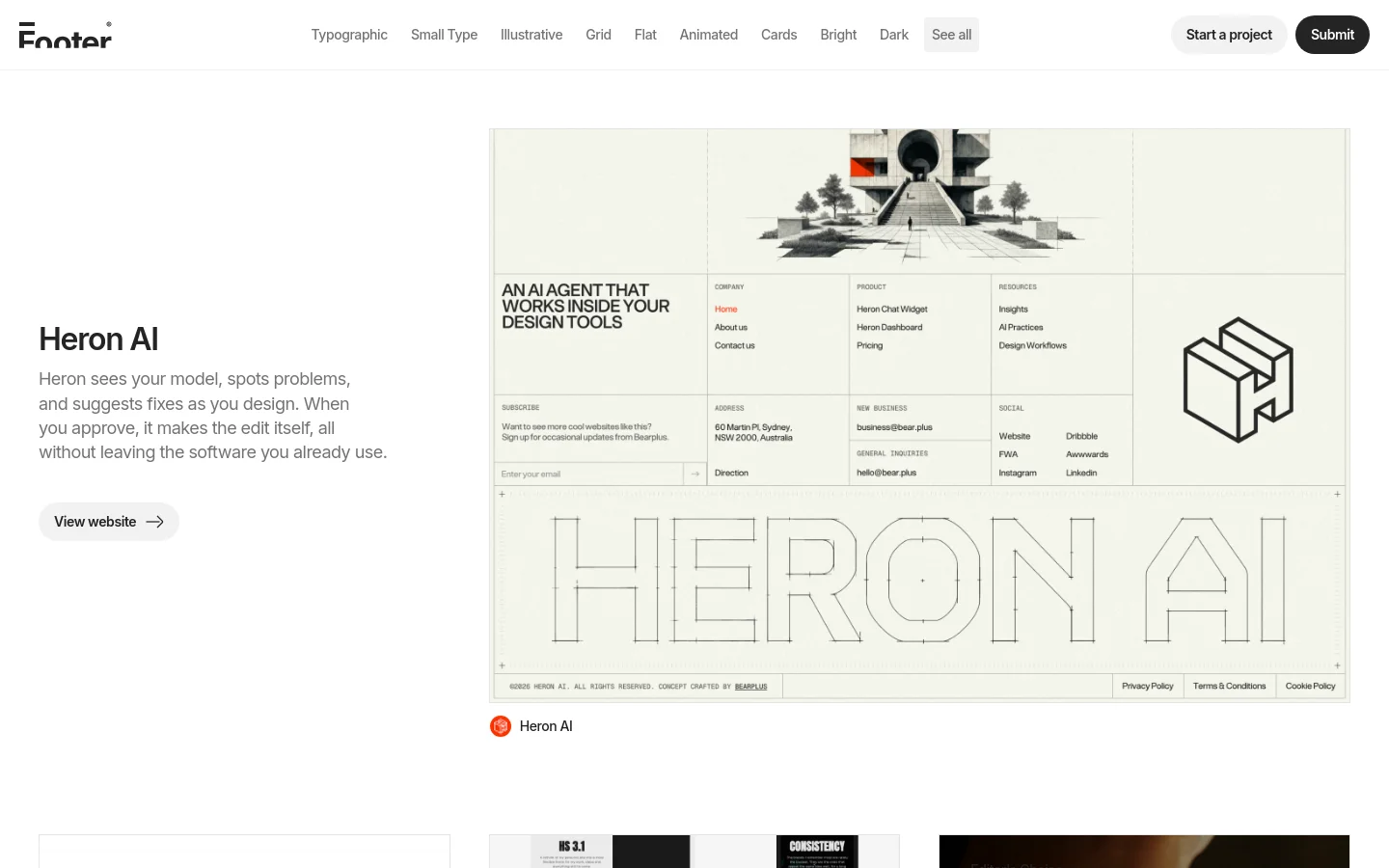Select the Bright category
Image resolution: width=1389 pixels, height=868 pixels.
coord(838,35)
